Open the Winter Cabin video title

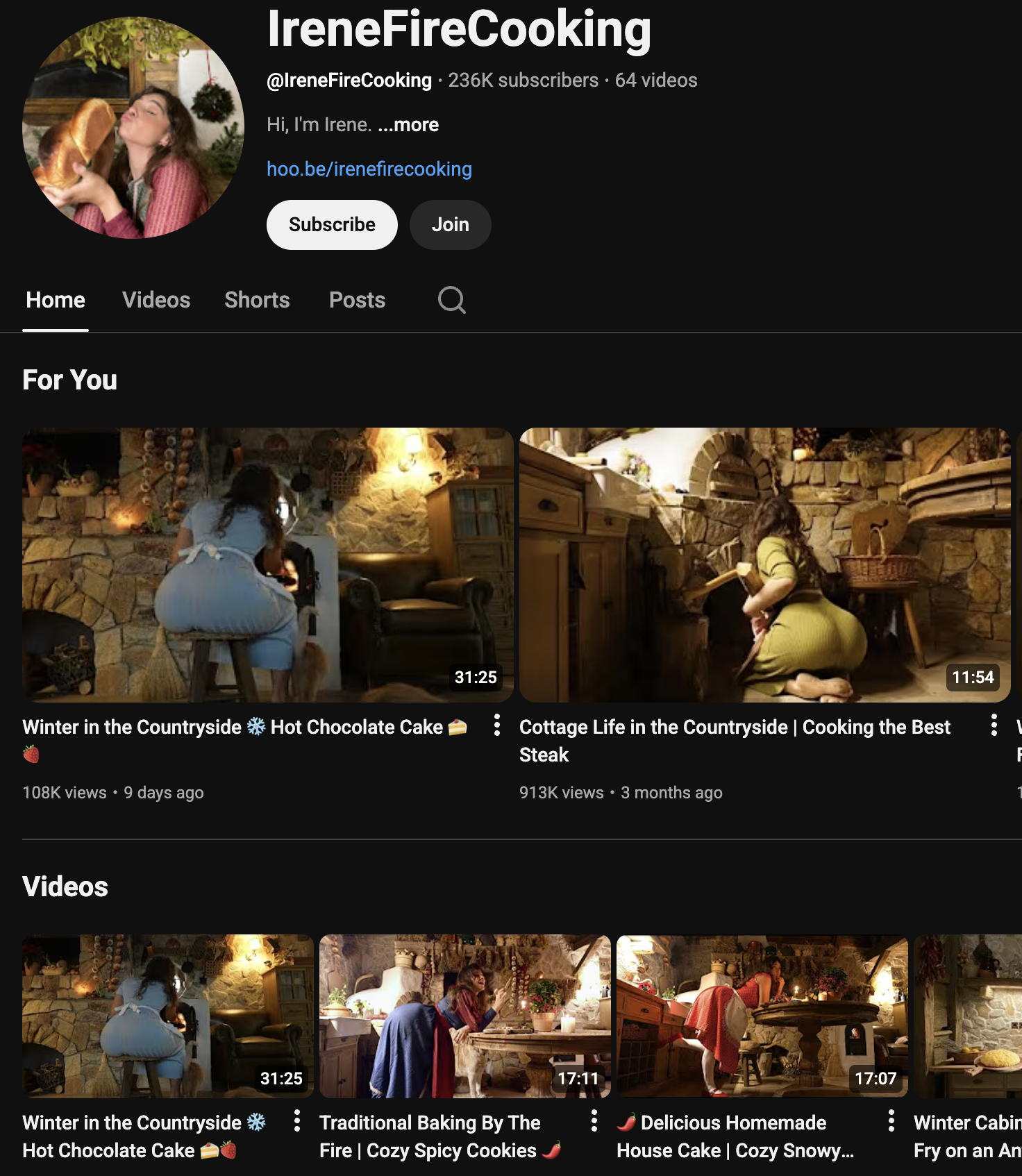(x=968, y=1136)
